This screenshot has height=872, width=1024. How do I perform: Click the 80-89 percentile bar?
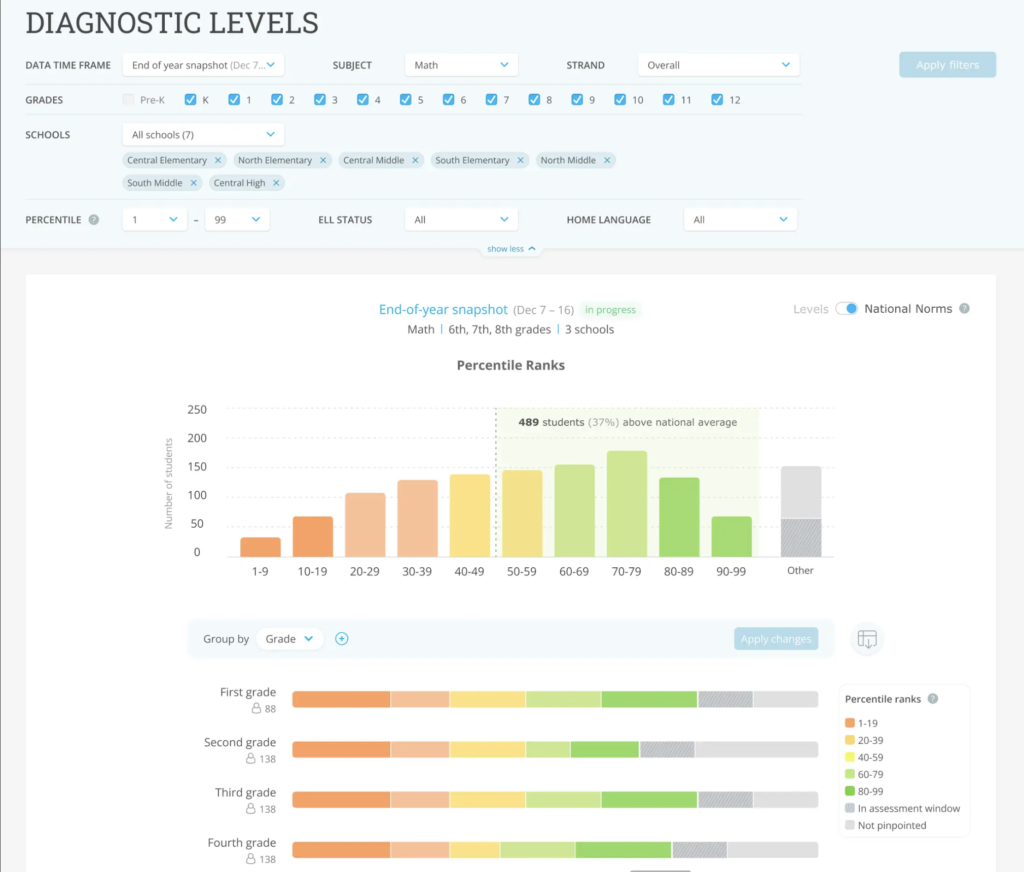click(x=679, y=517)
